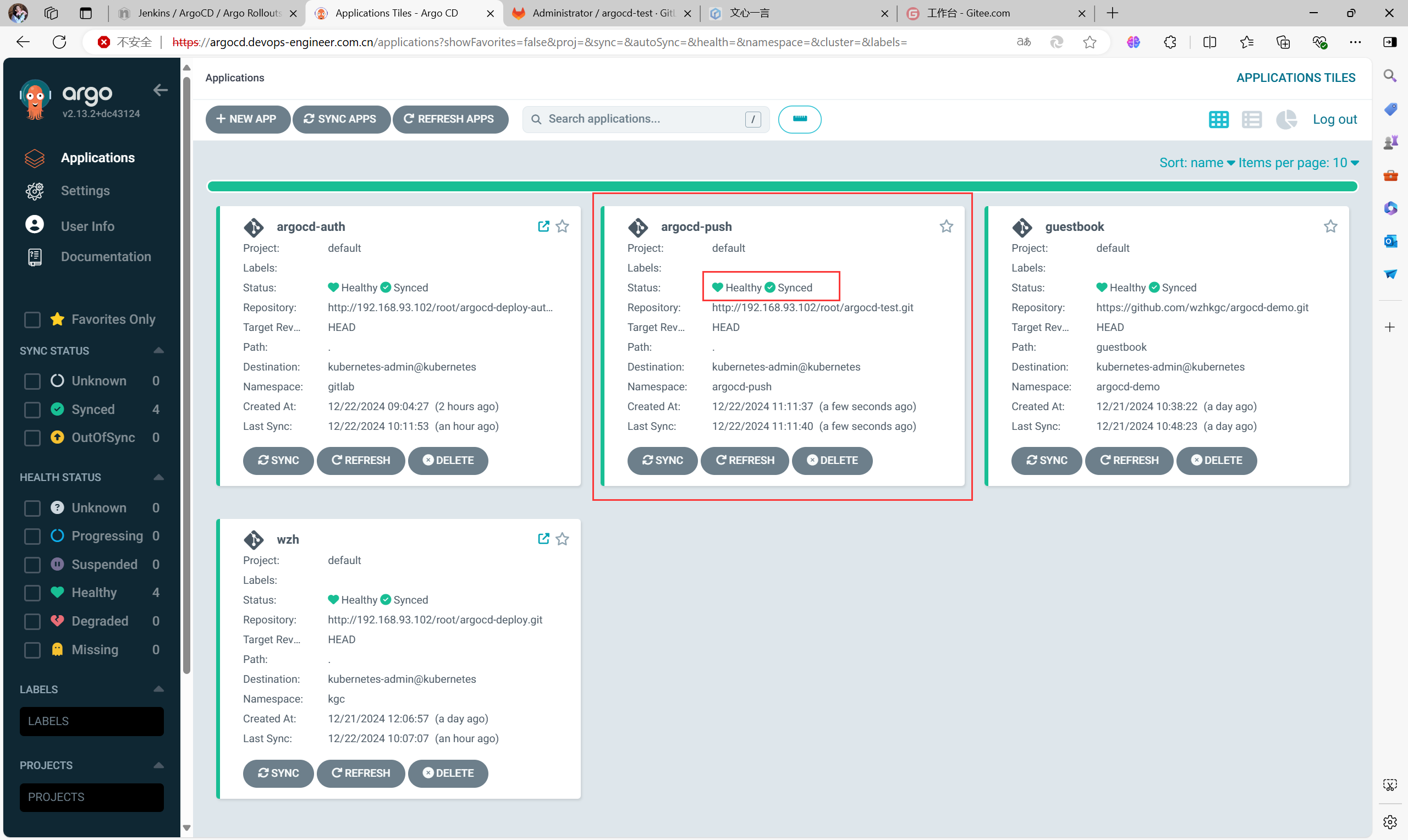Check the sync status Unknown filter
1408x840 pixels.
click(32, 381)
